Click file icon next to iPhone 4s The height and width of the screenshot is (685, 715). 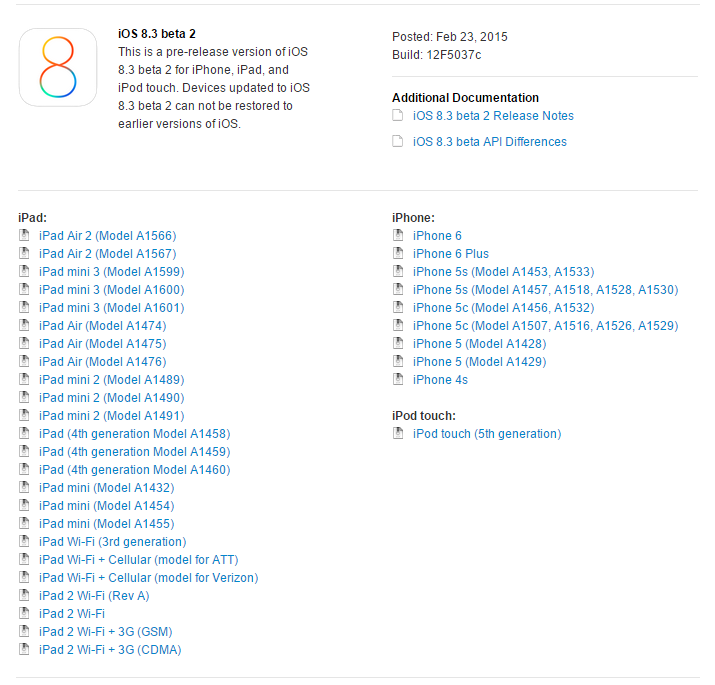tap(398, 379)
